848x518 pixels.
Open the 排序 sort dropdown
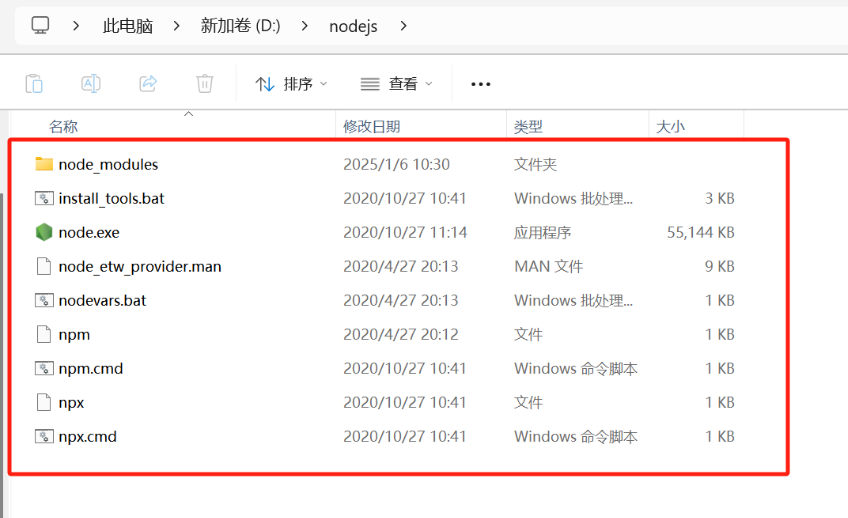coord(291,84)
